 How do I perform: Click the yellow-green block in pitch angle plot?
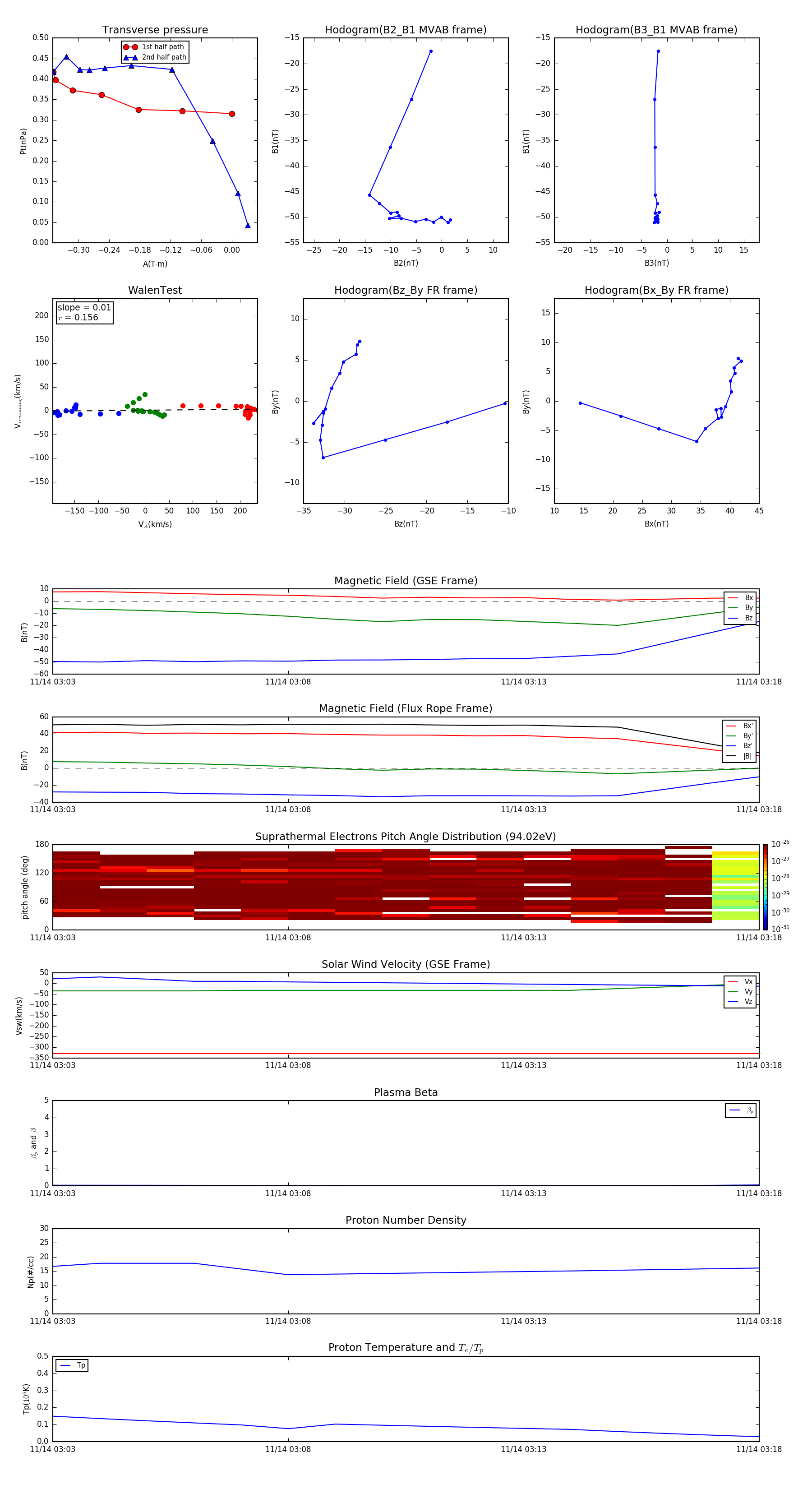[x=735, y=886]
